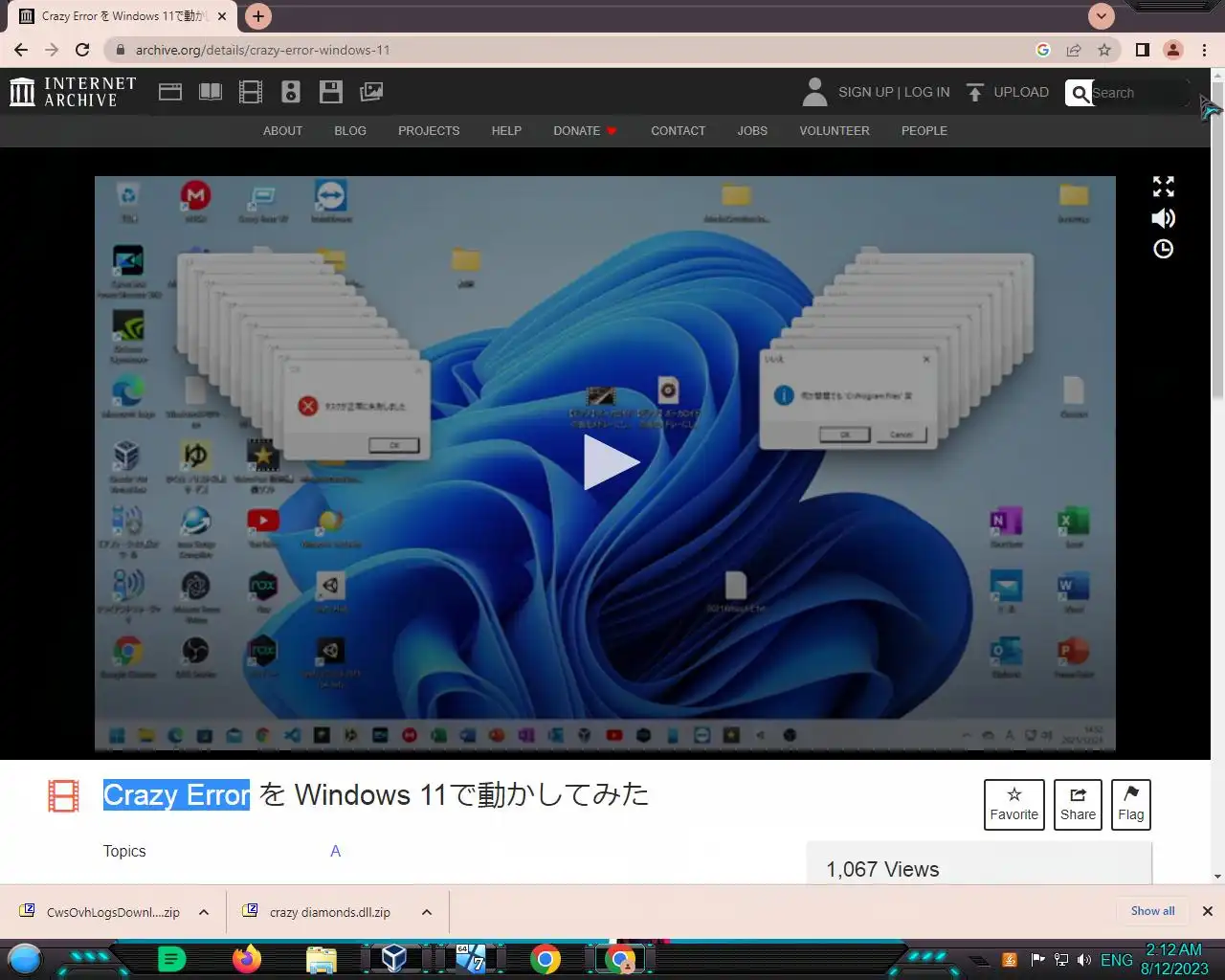Screen dimensions: 1225x980
Task: Go forward in browser history
Action: (x=52, y=50)
